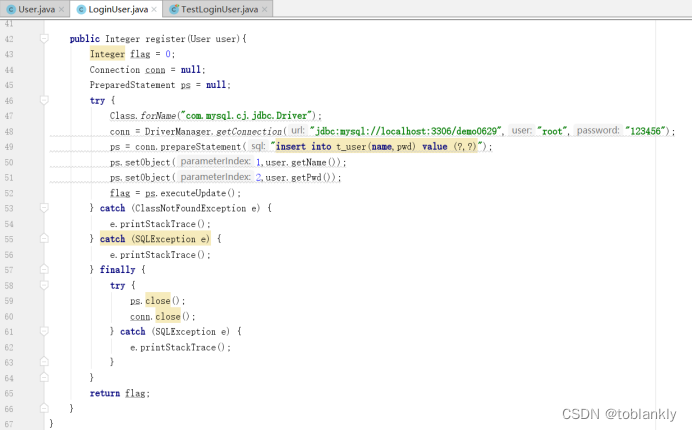692x431 pixels.
Task: Switch to the LoginUser.java tab
Action: point(116,9)
